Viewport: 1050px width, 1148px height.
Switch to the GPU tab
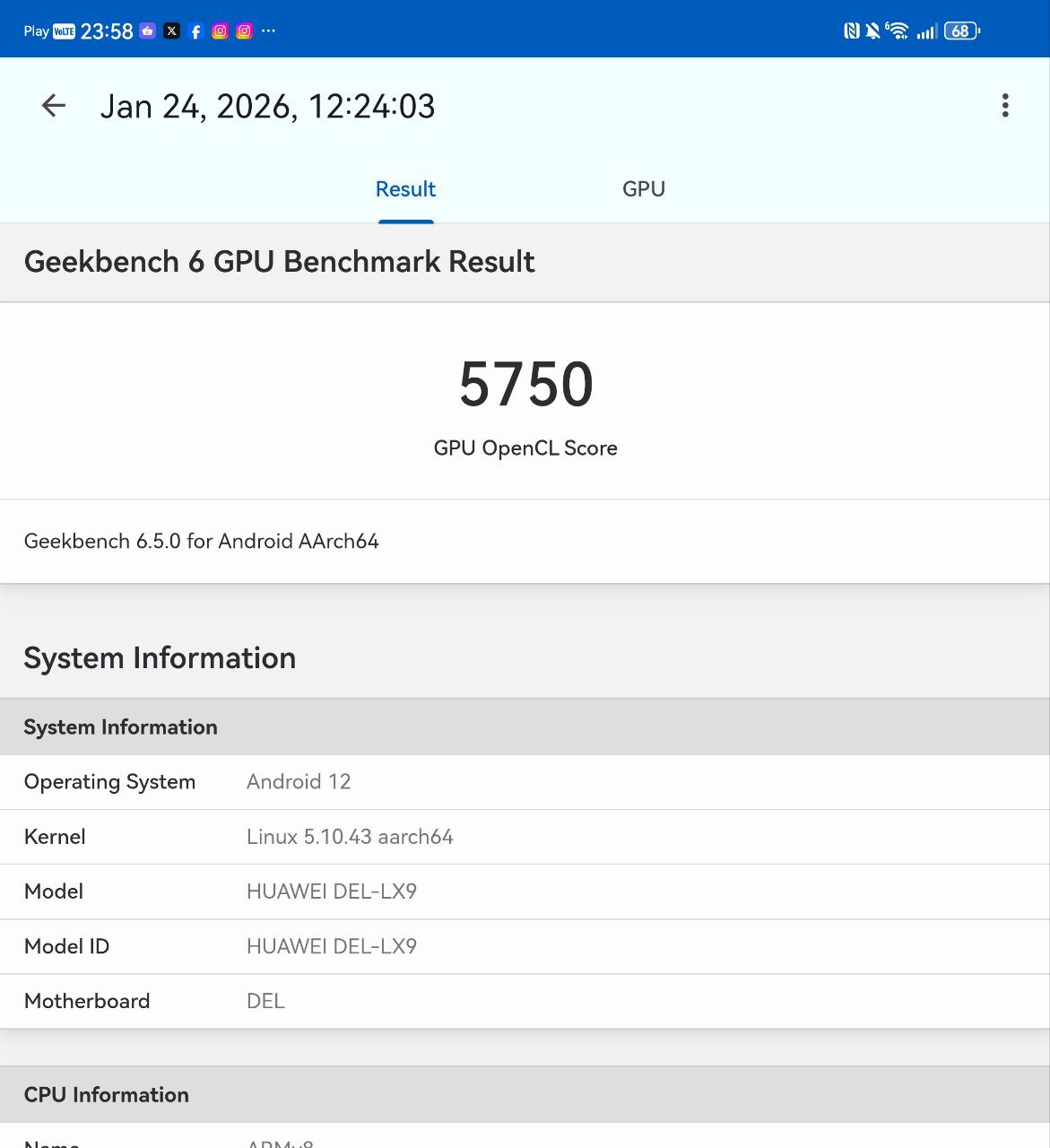pyautogui.click(x=643, y=189)
